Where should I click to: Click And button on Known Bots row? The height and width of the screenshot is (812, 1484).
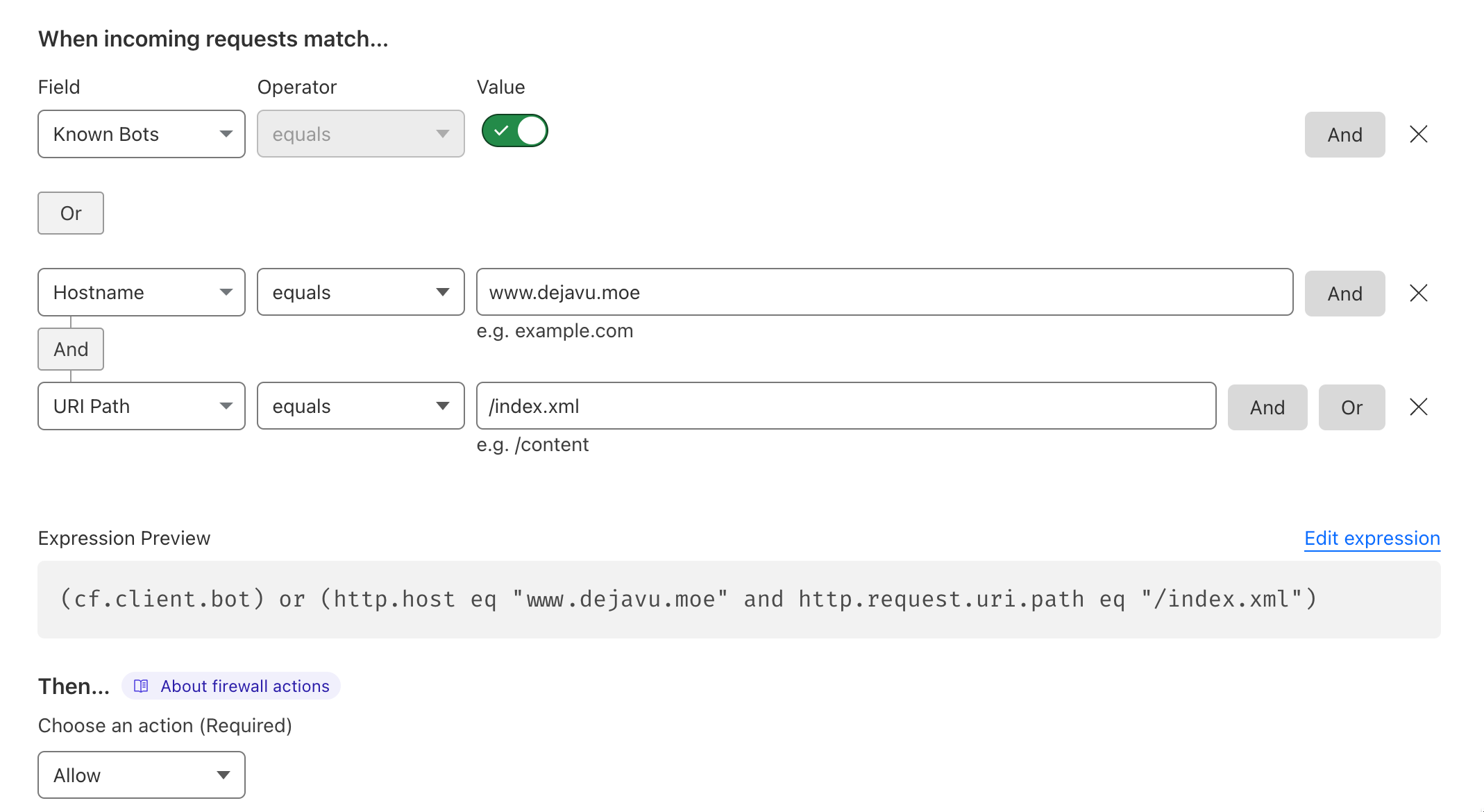1344,135
